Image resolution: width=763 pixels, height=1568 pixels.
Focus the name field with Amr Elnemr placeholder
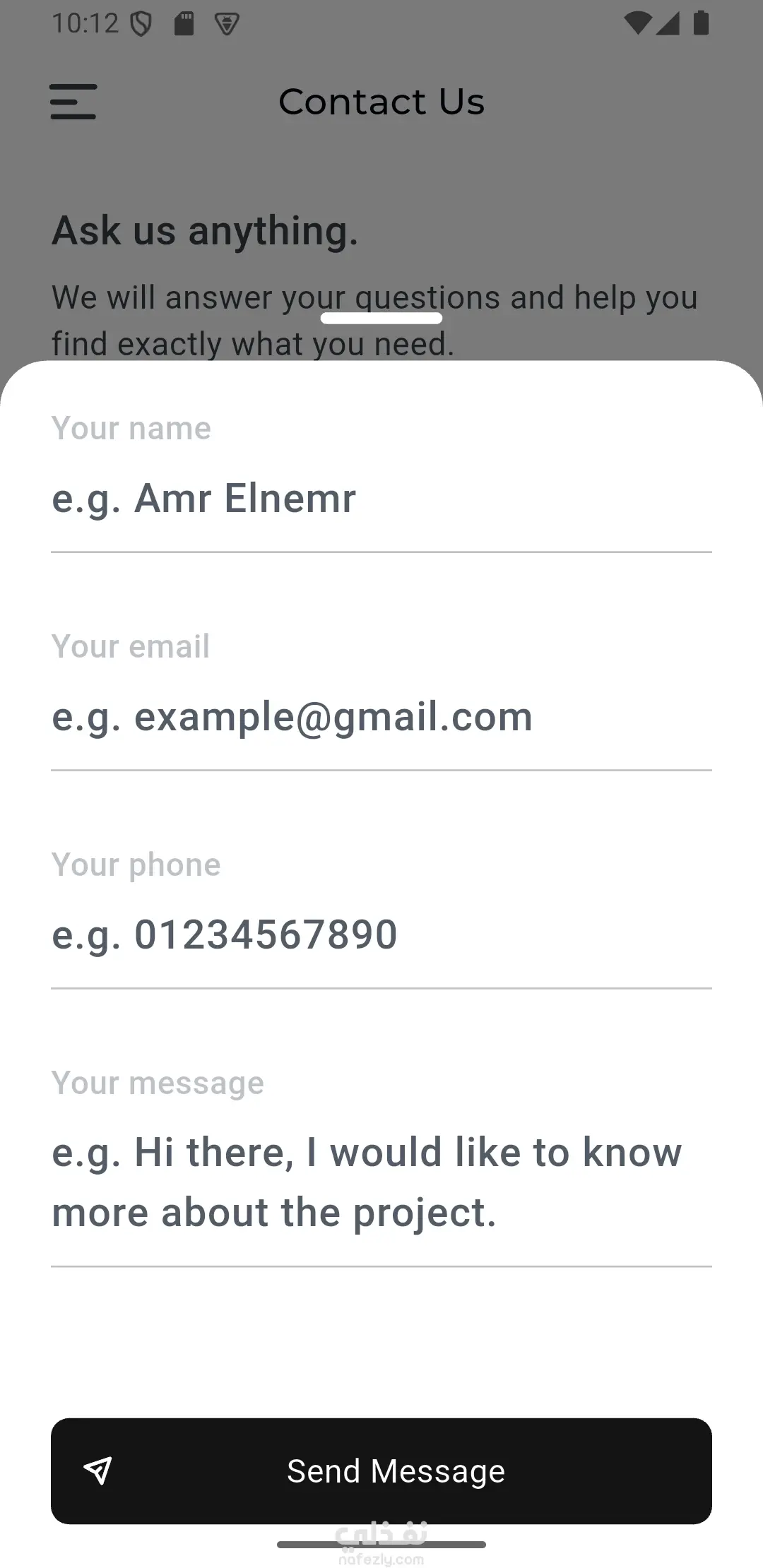click(381, 499)
